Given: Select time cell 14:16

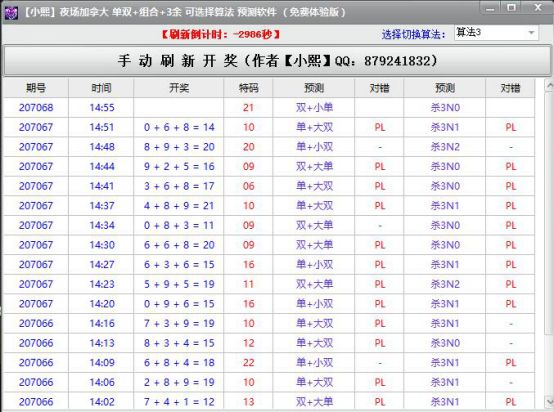Looking at the screenshot, I should coord(102,323).
